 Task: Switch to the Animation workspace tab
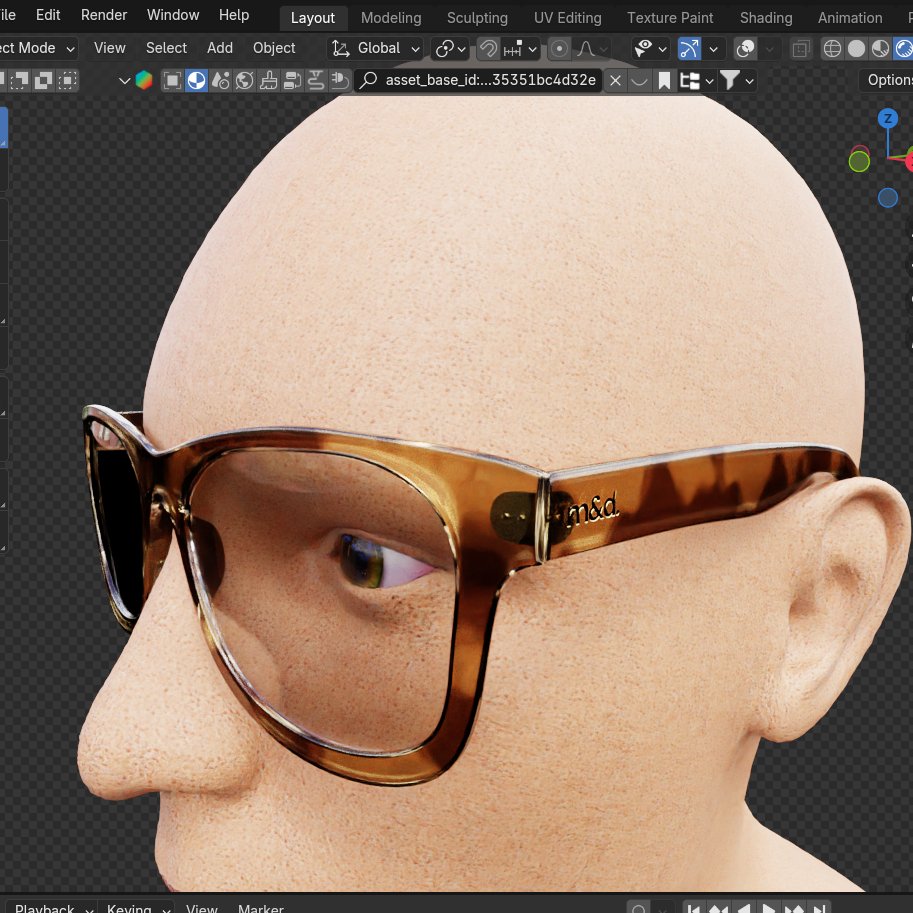coord(850,18)
